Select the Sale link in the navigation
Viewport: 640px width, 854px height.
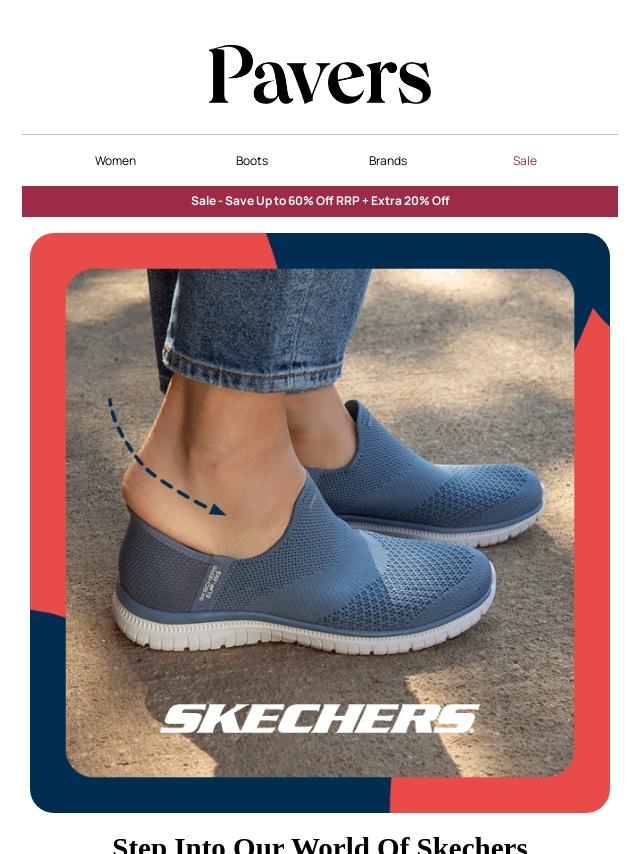tap(525, 161)
